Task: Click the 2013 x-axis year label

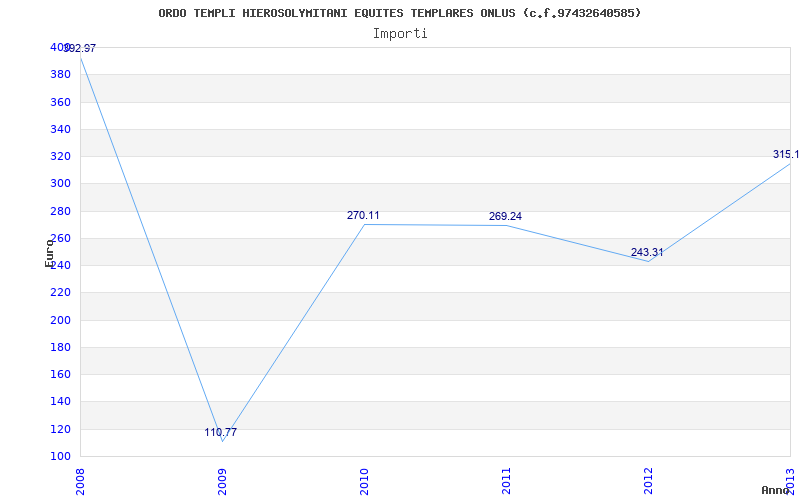Action: (x=790, y=481)
